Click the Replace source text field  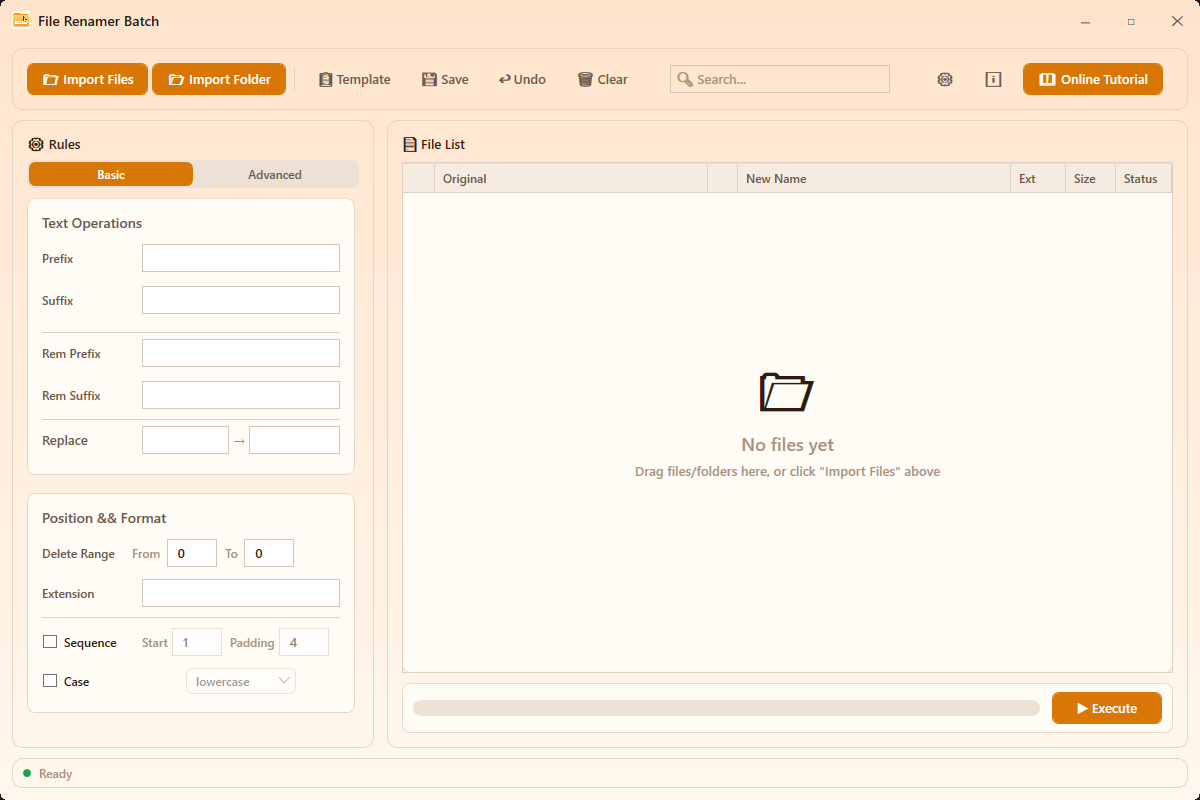pyautogui.click(x=185, y=440)
